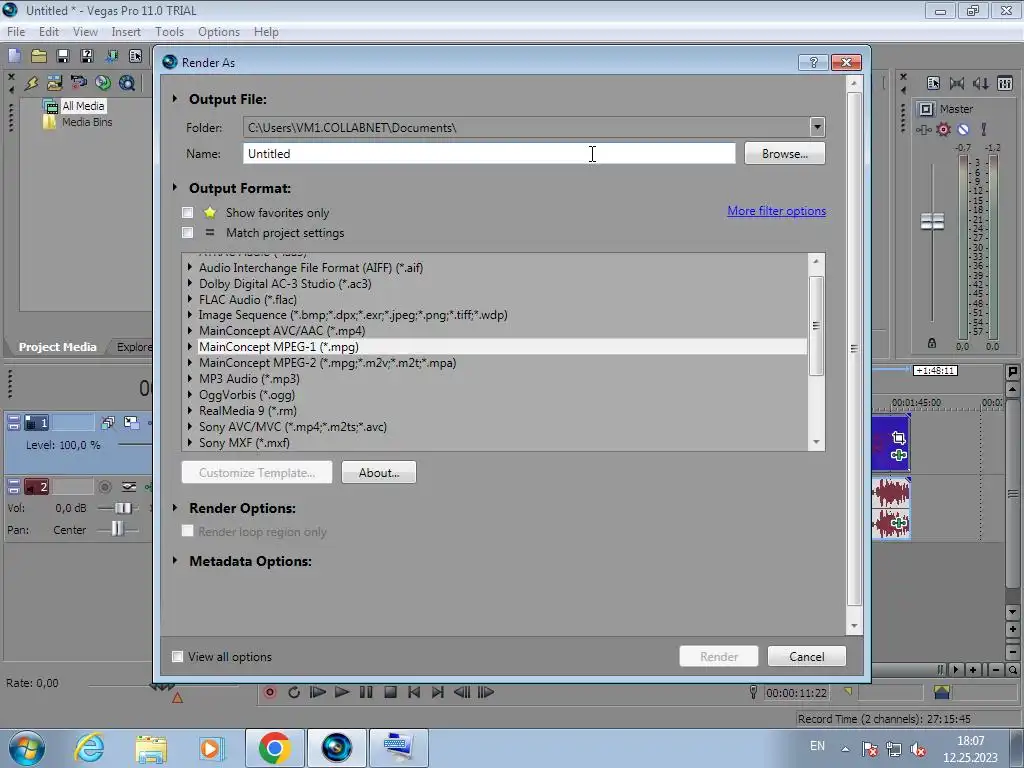The image size is (1024, 768).
Task: Open the Vegas Pro taskbar icon
Action: 337,748
